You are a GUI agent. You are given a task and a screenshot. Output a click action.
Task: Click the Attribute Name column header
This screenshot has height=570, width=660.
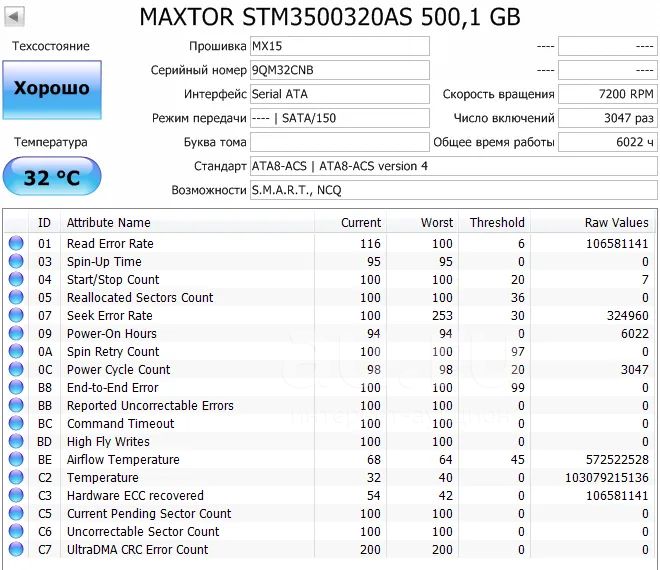pyautogui.click(x=188, y=222)
